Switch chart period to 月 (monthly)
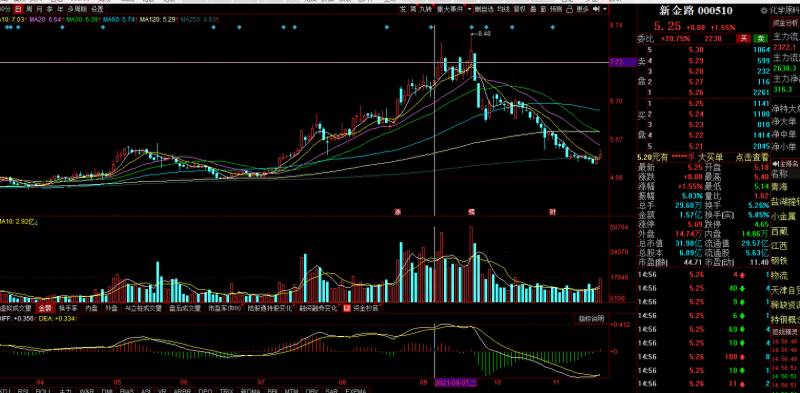 [39, 9]
